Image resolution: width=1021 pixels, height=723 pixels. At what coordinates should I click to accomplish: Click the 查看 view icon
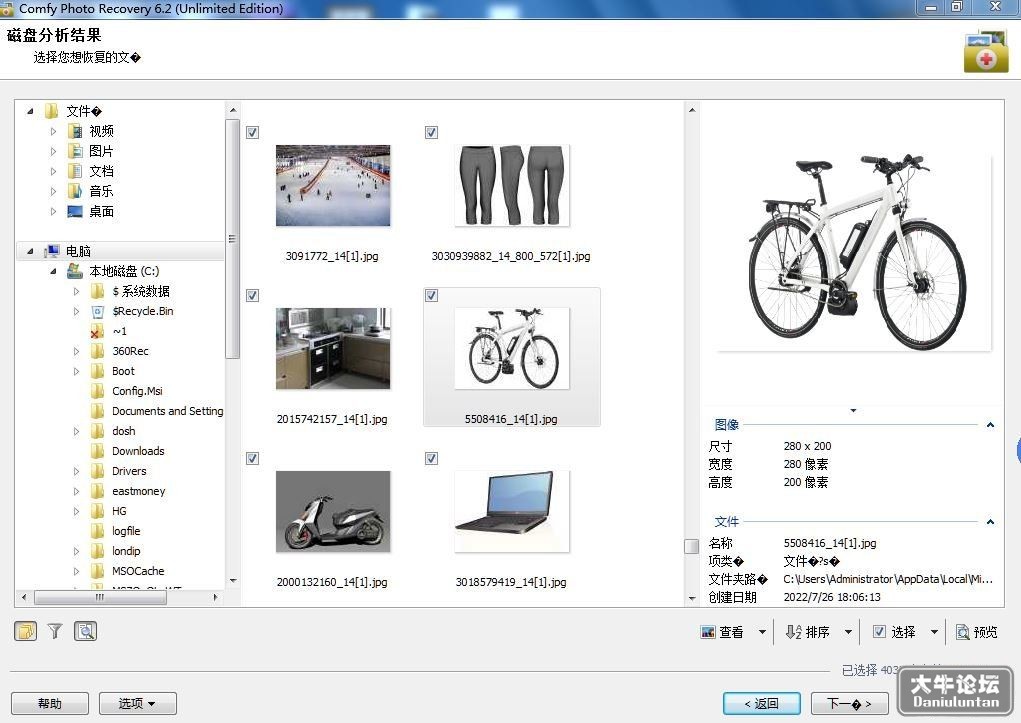[x=708, y=632]
